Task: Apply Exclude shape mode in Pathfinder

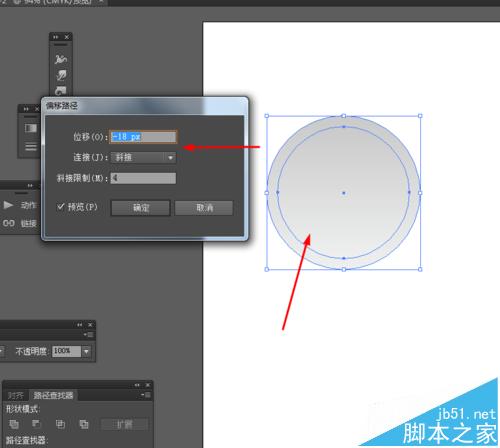Action: (x=84, y=424)
